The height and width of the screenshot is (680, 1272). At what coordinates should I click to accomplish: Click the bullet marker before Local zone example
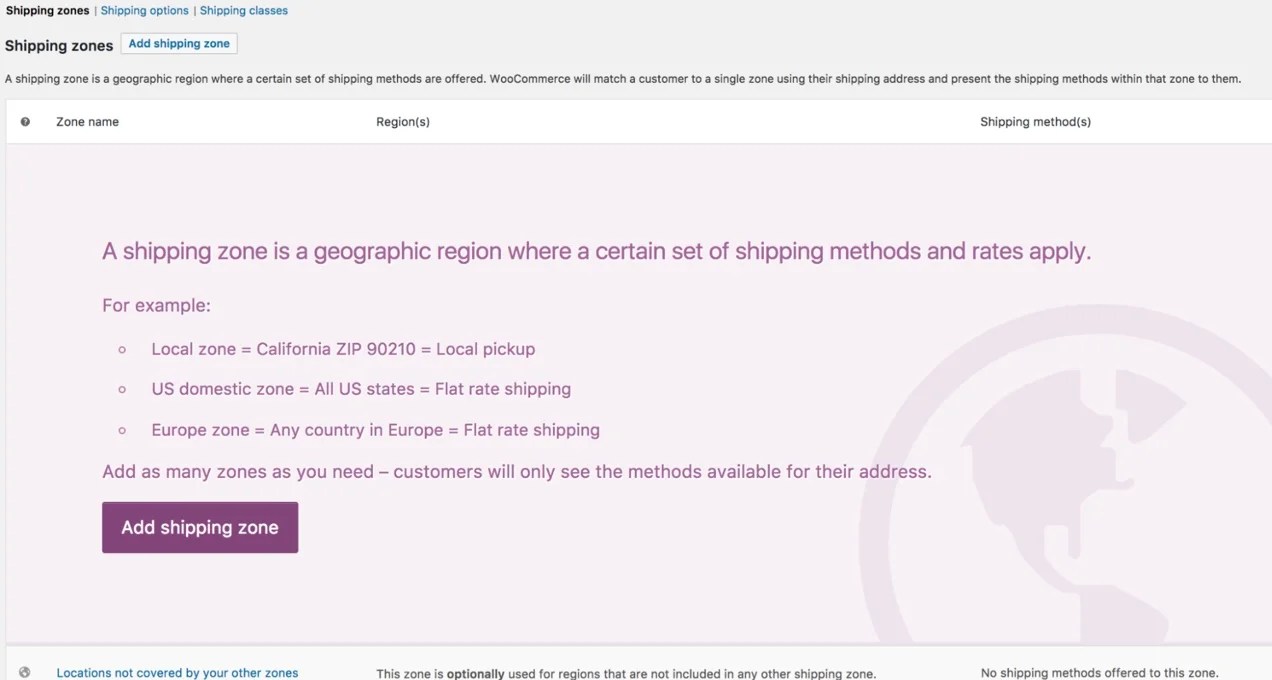[122, 349]
